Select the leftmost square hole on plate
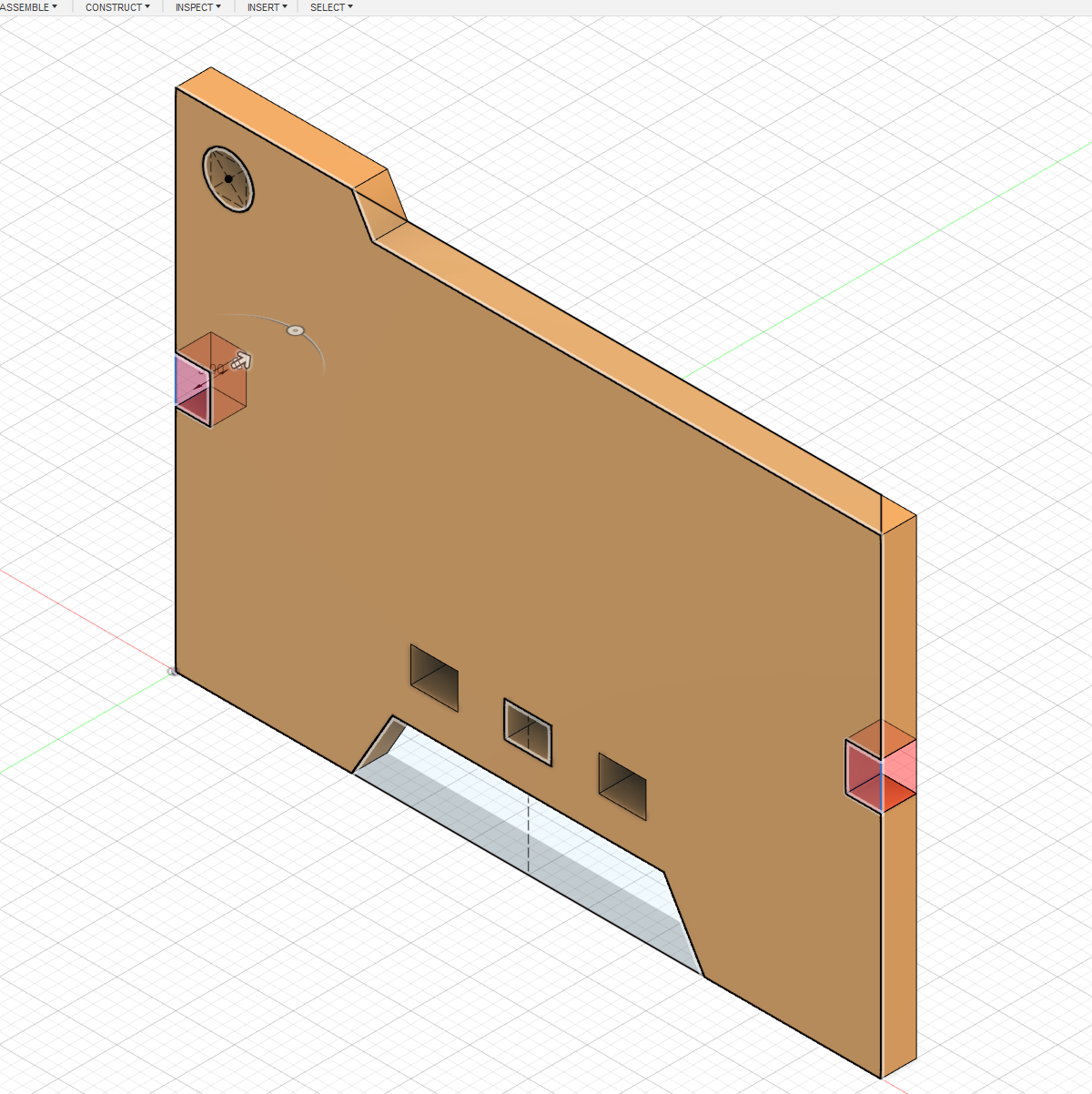 point(434,678)
